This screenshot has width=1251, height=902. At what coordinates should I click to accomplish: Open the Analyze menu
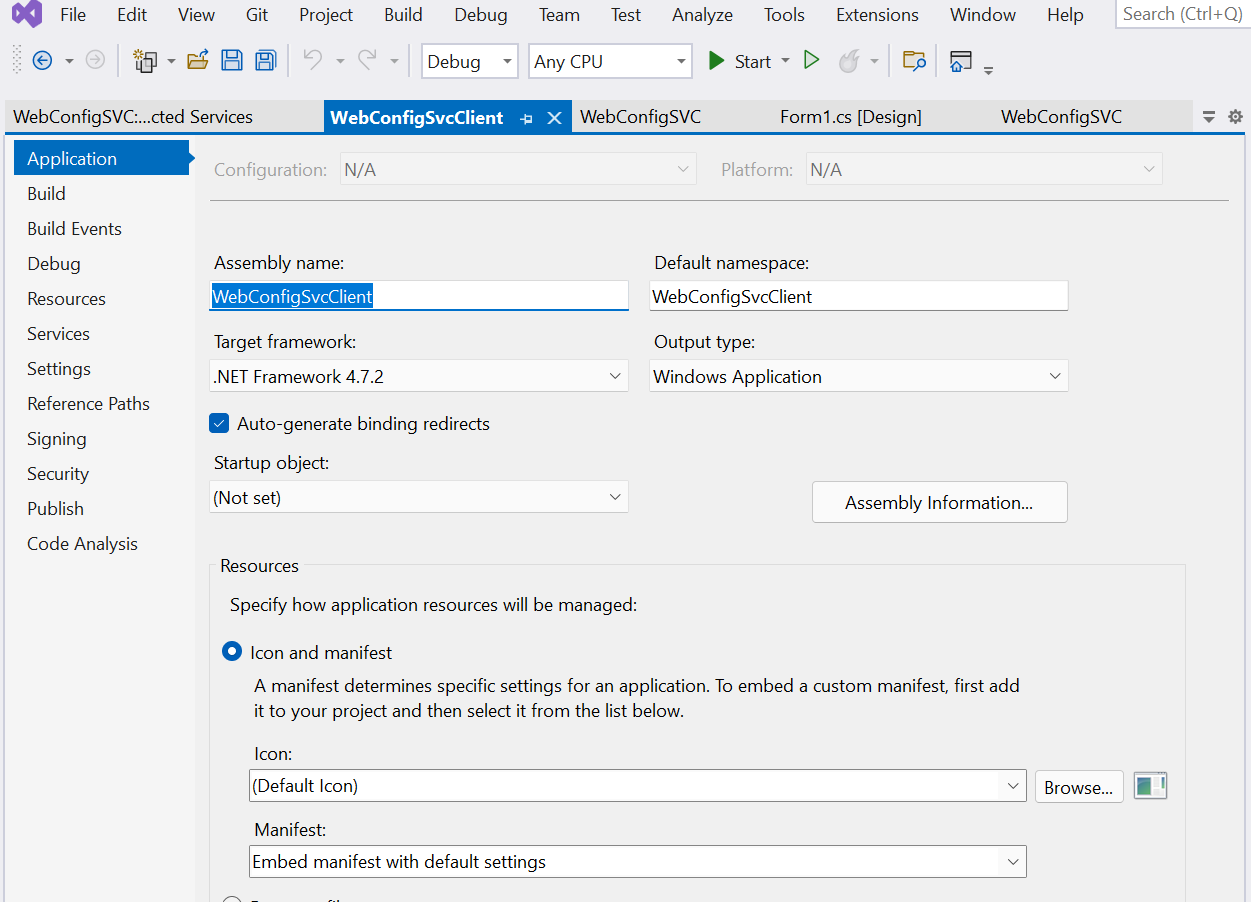click(x=703, y=15)
